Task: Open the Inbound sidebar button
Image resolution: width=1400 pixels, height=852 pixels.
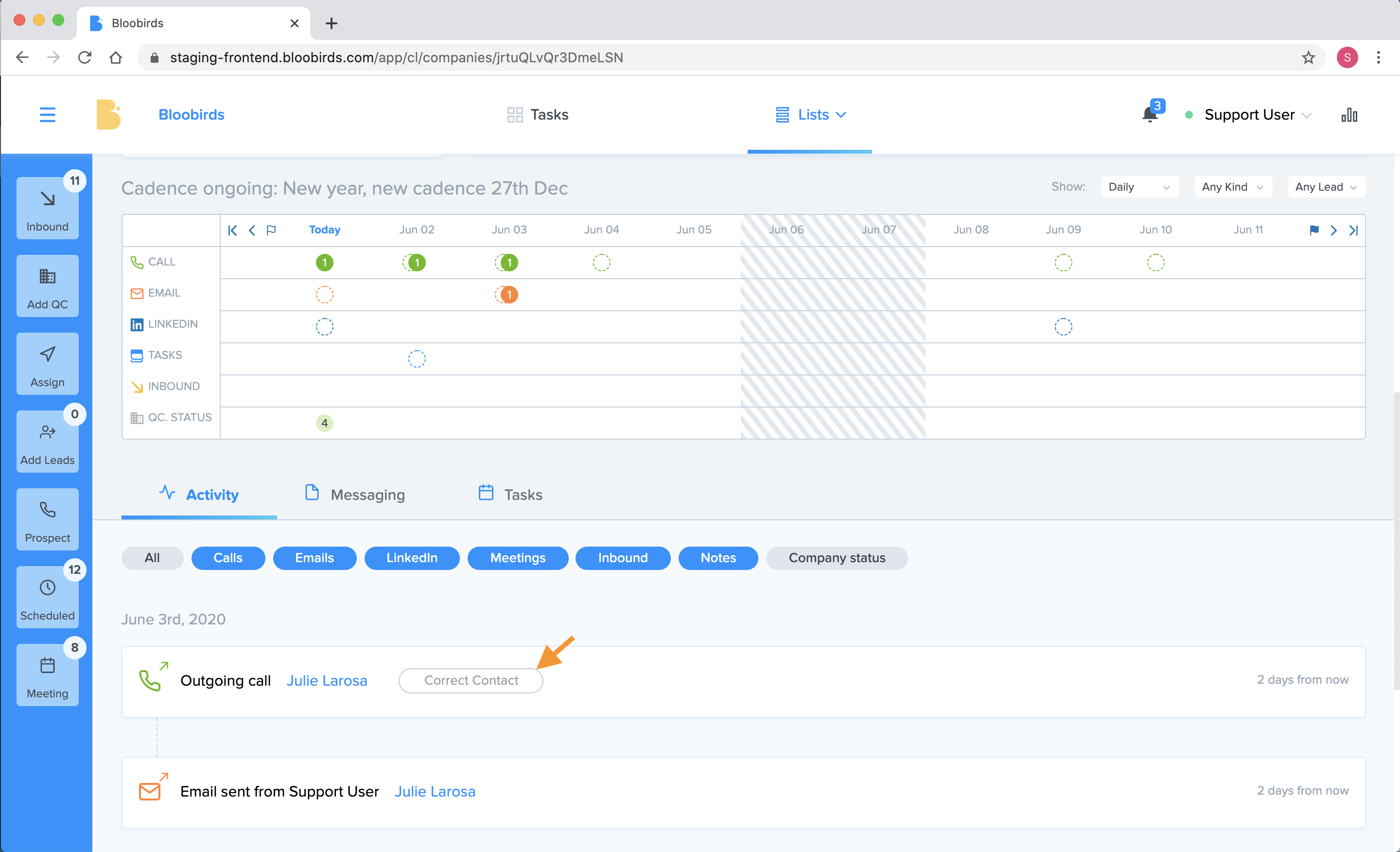Action: coord(47,208)
